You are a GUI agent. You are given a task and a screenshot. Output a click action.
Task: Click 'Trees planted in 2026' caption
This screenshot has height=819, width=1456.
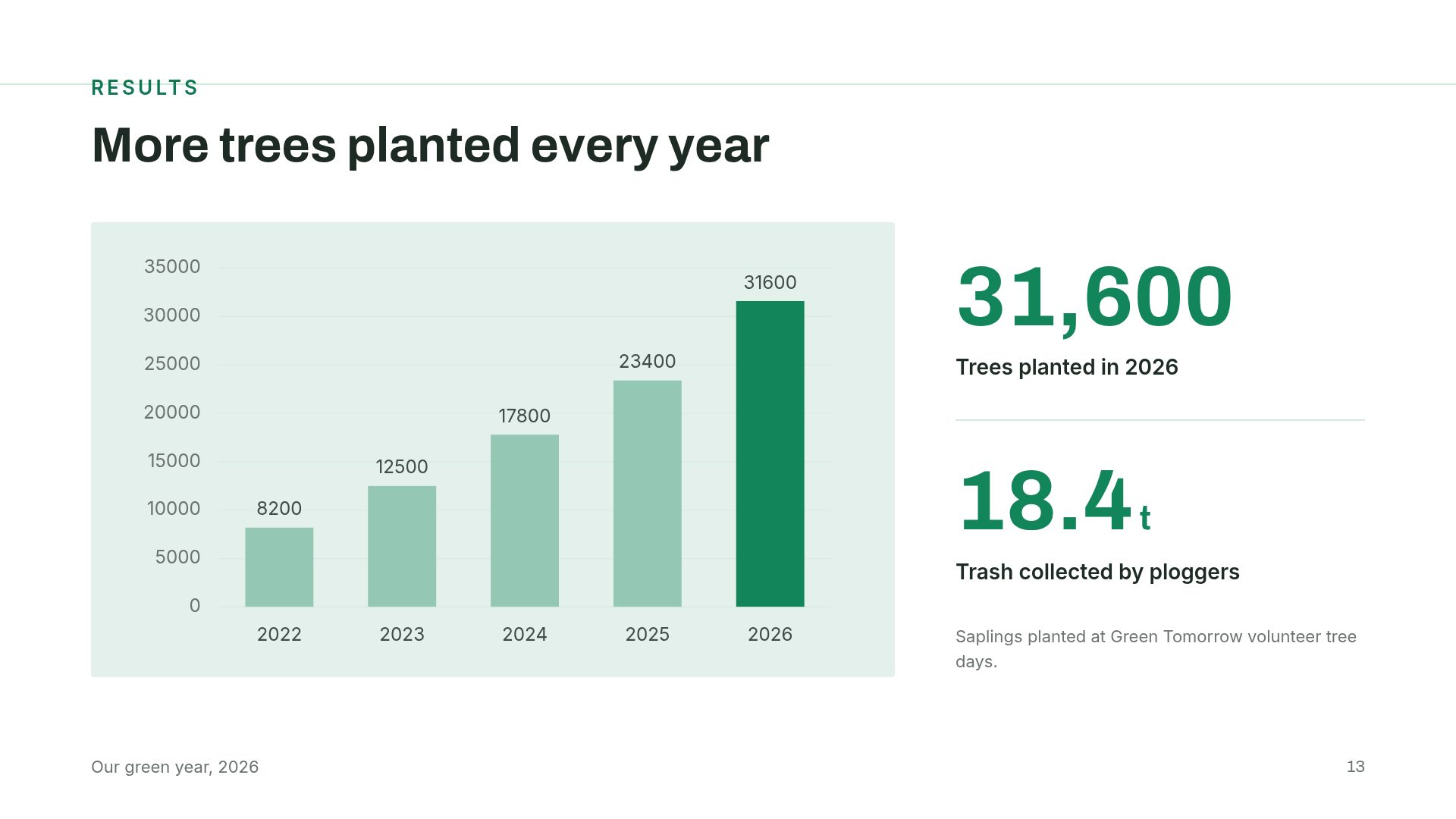pyautogui.click(x=1066, y=368)
